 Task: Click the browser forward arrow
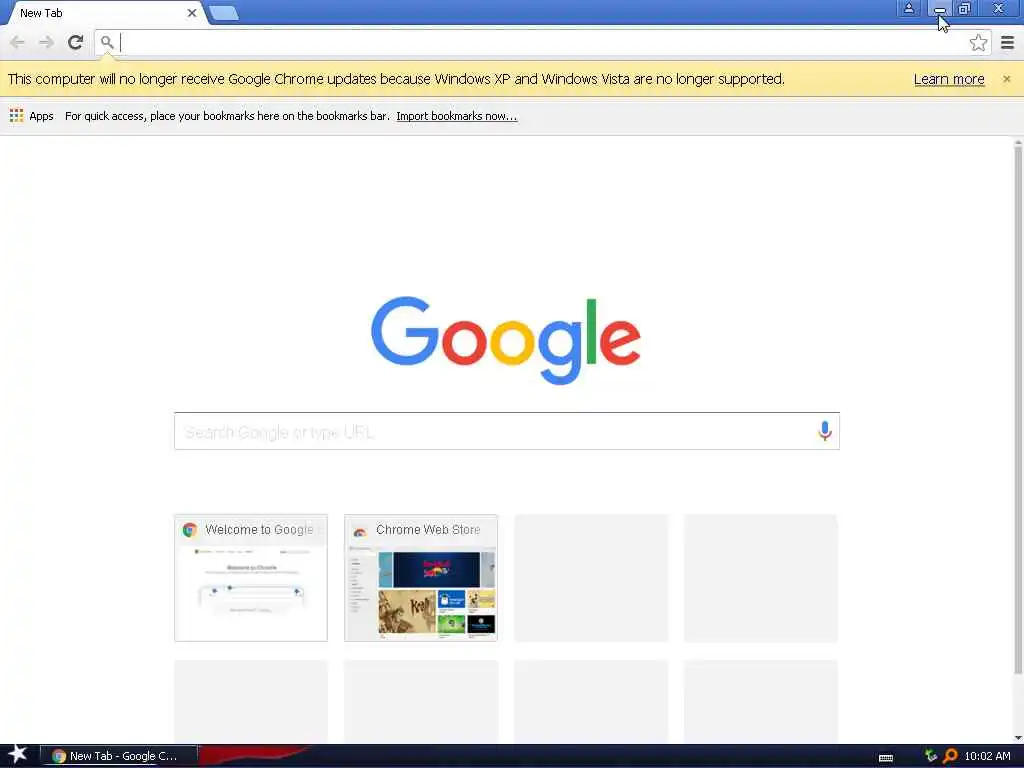[46, 42]
